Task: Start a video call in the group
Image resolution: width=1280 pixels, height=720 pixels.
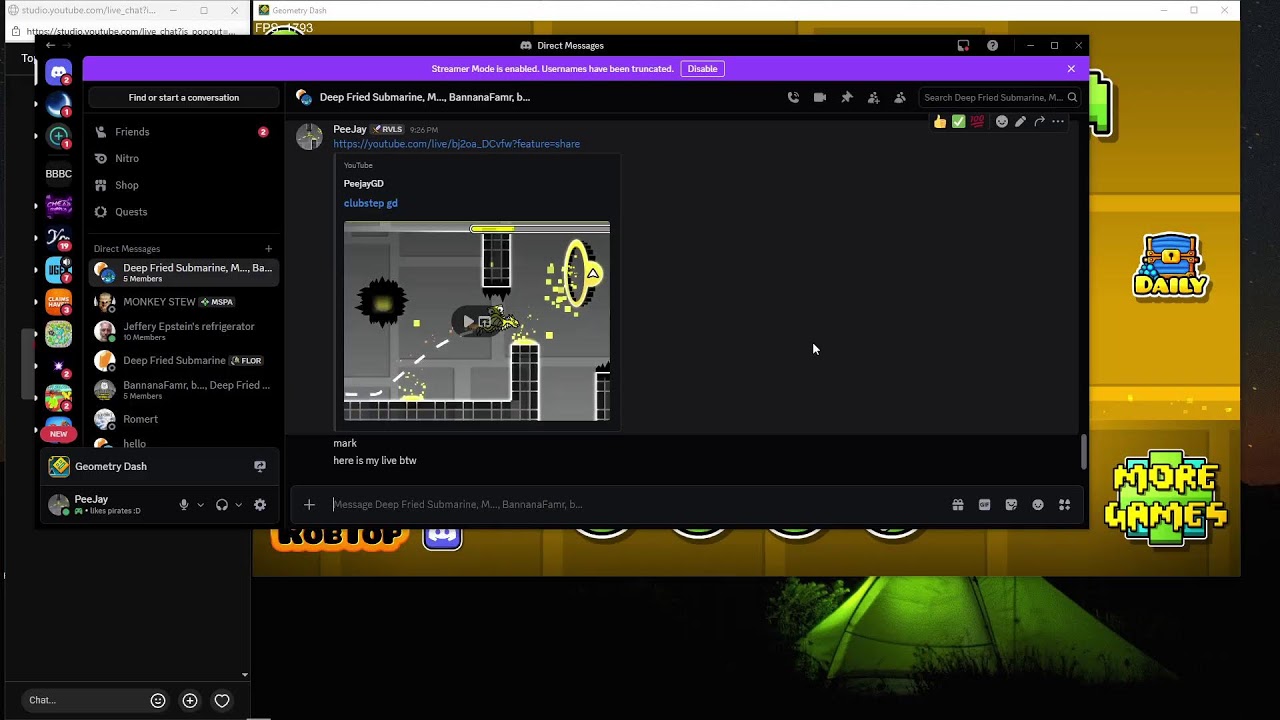Action: click(820, 97)
